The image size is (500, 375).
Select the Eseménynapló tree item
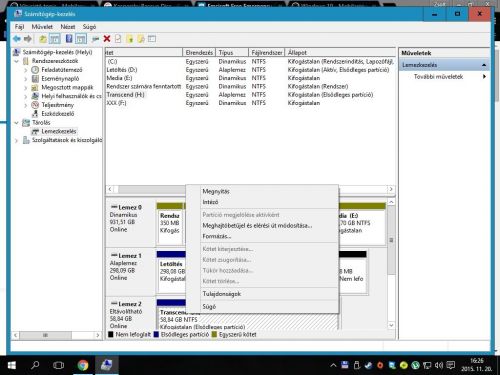60,79
